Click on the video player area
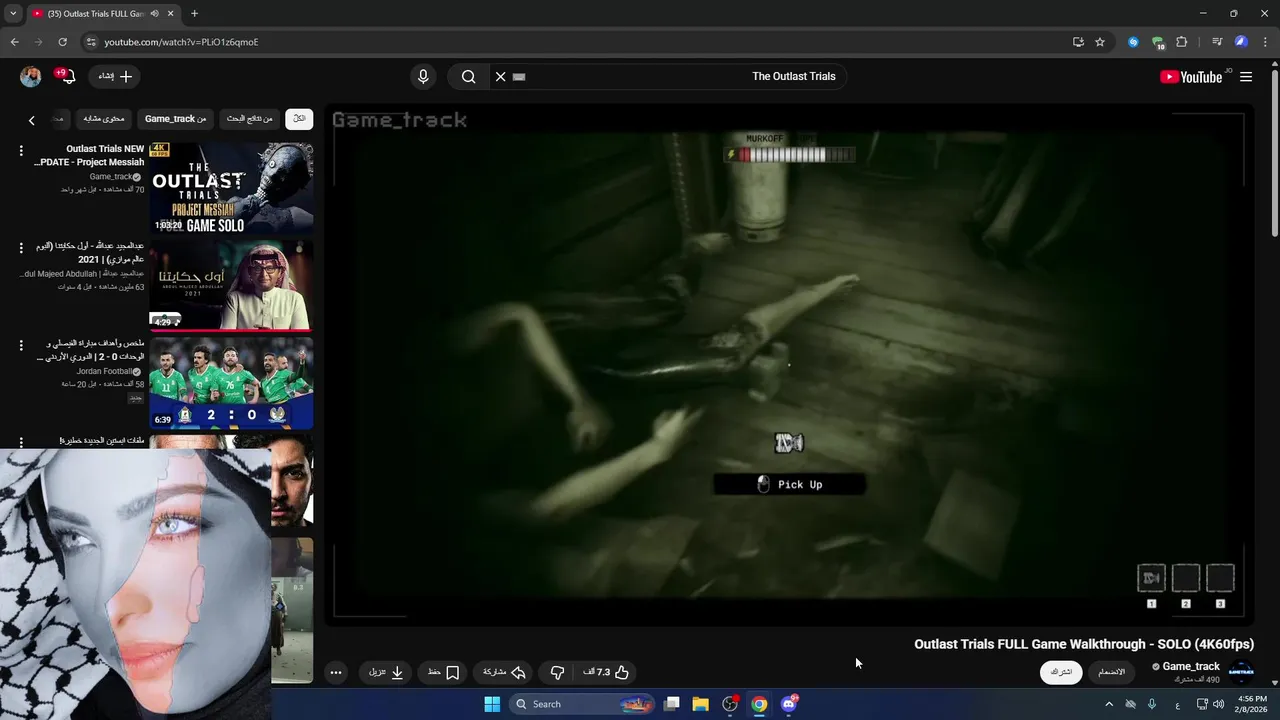Screen dimensions: 1280x720 click(x=790, y=365)
